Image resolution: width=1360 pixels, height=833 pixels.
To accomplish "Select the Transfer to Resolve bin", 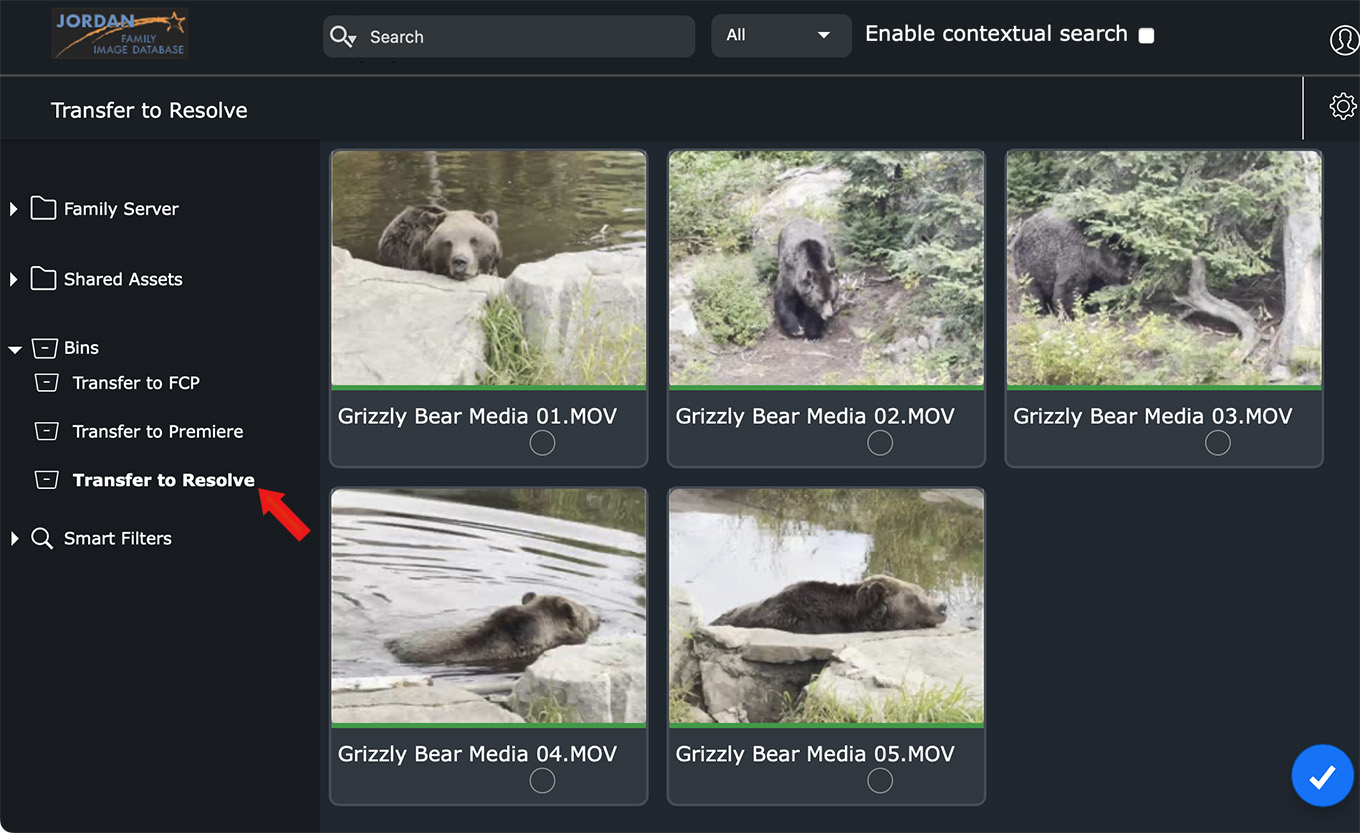I will [163, 480].
